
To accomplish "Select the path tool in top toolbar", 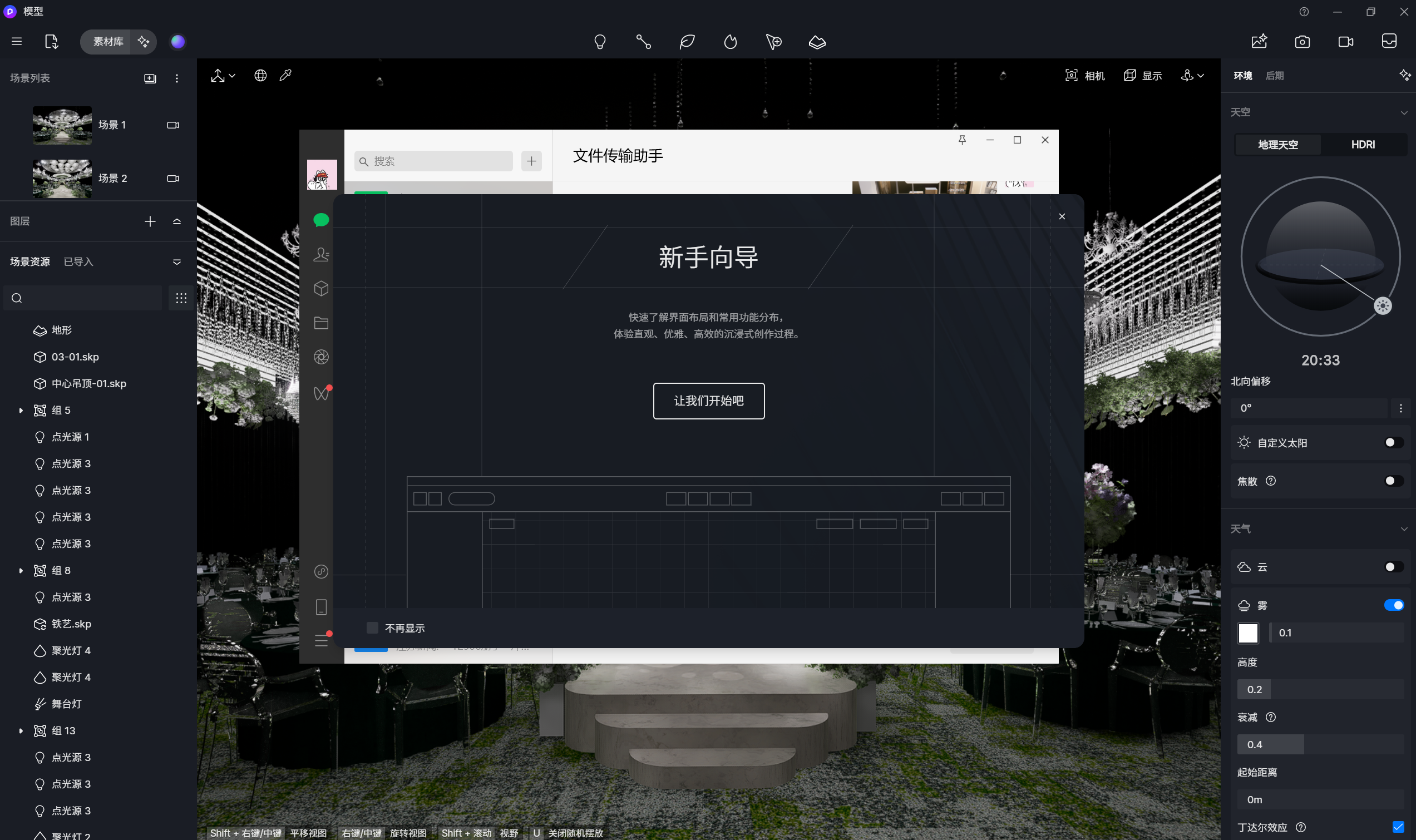I will (x=644, y=41).
